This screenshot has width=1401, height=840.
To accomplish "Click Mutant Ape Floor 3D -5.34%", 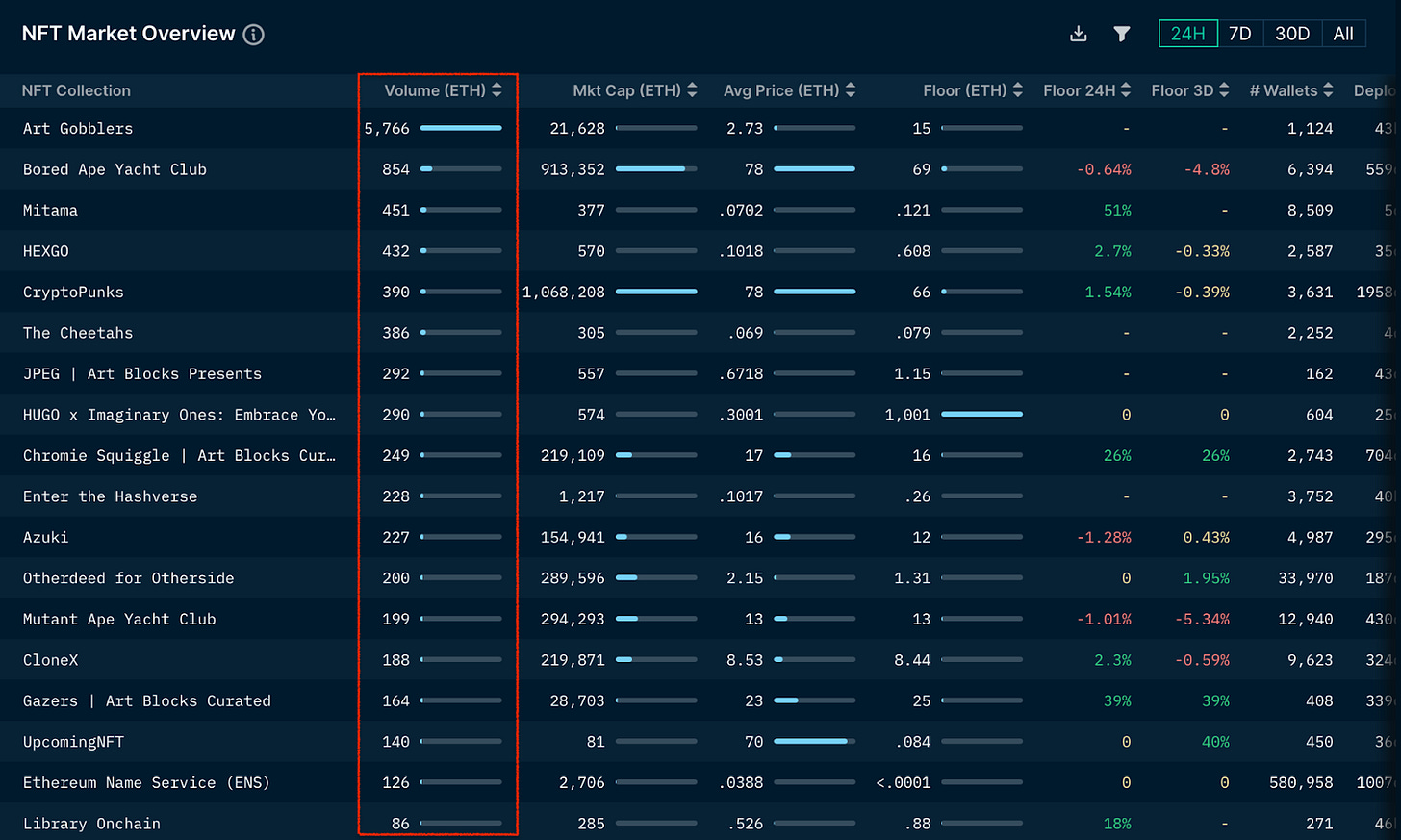I will tap(1202, 619).
